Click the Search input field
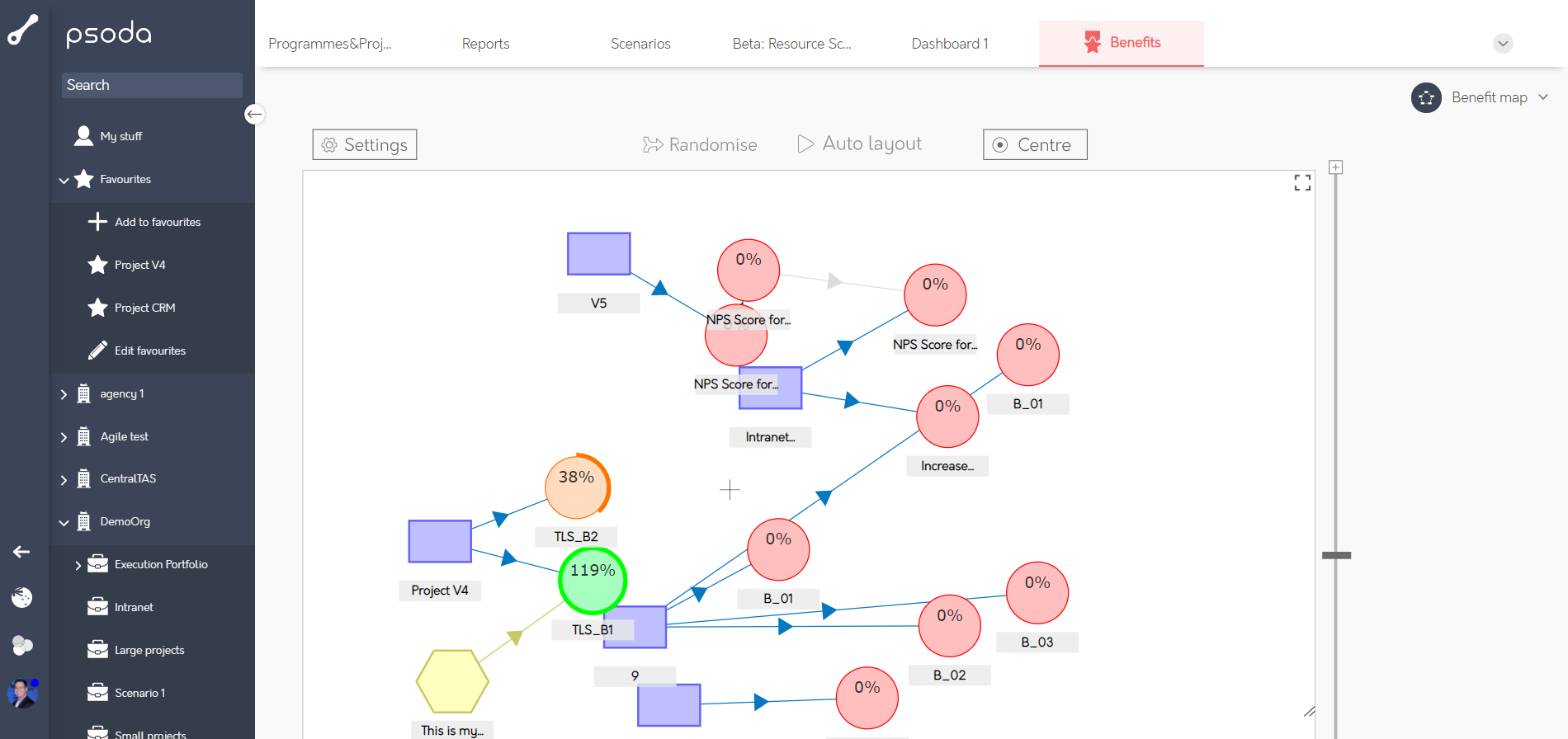1568x739 pixels. 152,85
